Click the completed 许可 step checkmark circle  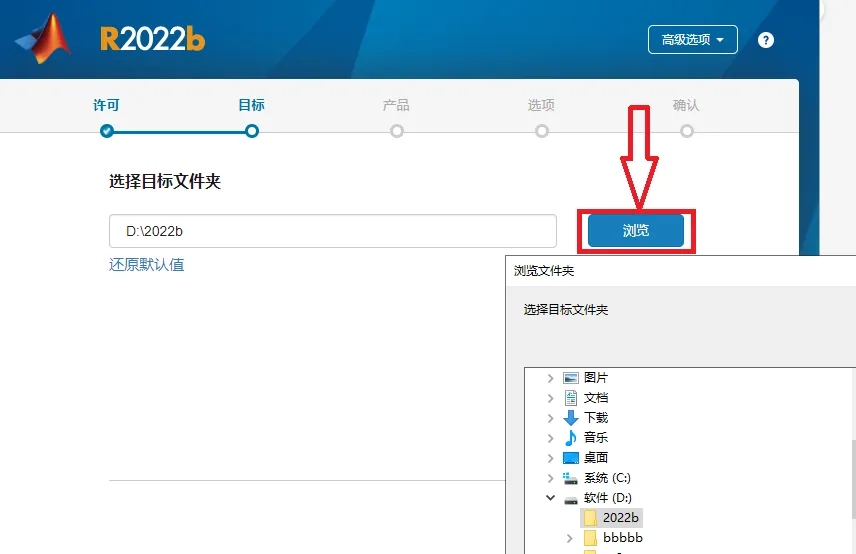[x=107, y=131]
